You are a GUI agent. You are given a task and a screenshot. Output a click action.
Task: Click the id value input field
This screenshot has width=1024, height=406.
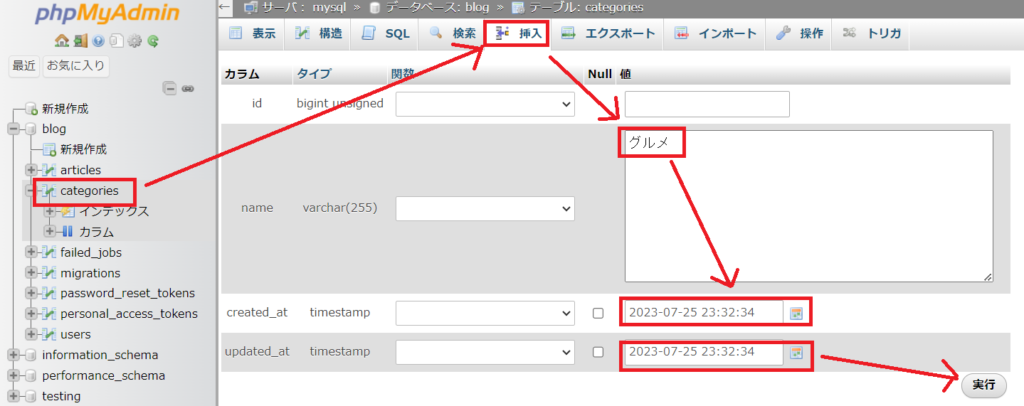pos(707,104)
